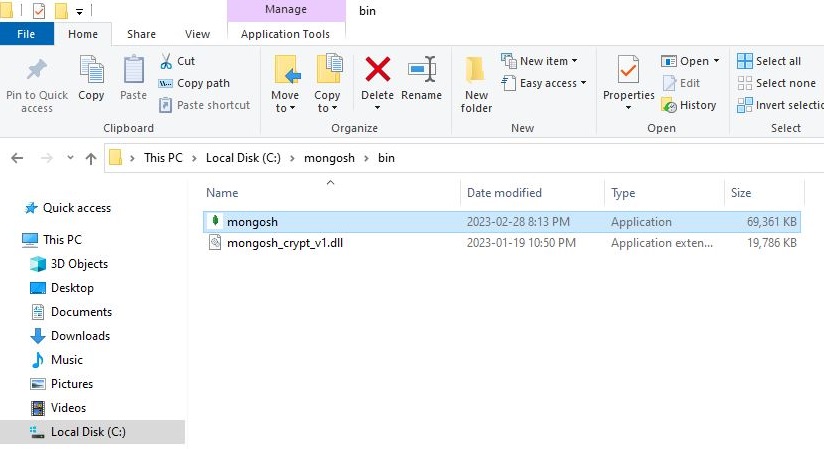824x449 pixels.
Task: Open the Copy to folder menu
Action: tap(327, 84)
